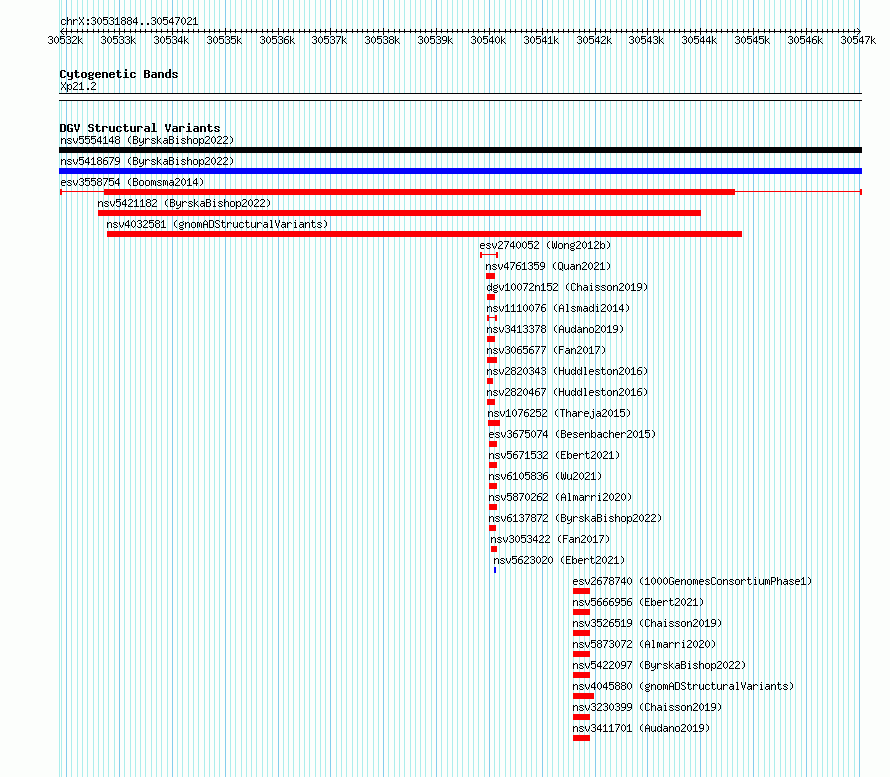This screenshot has width=890, height=777.
Task: Click the nsv4761359 (Quan2021) label
Action: click(548, 266)
